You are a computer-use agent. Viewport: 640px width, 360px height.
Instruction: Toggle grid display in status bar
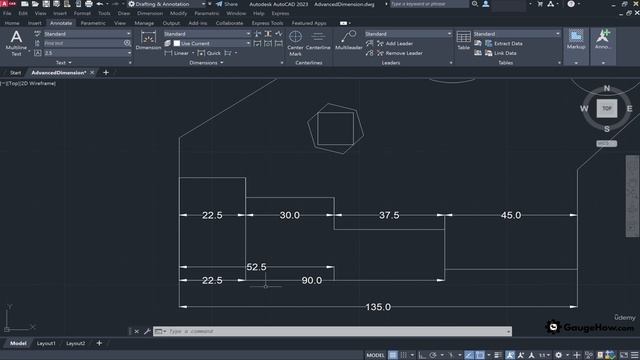393,355
